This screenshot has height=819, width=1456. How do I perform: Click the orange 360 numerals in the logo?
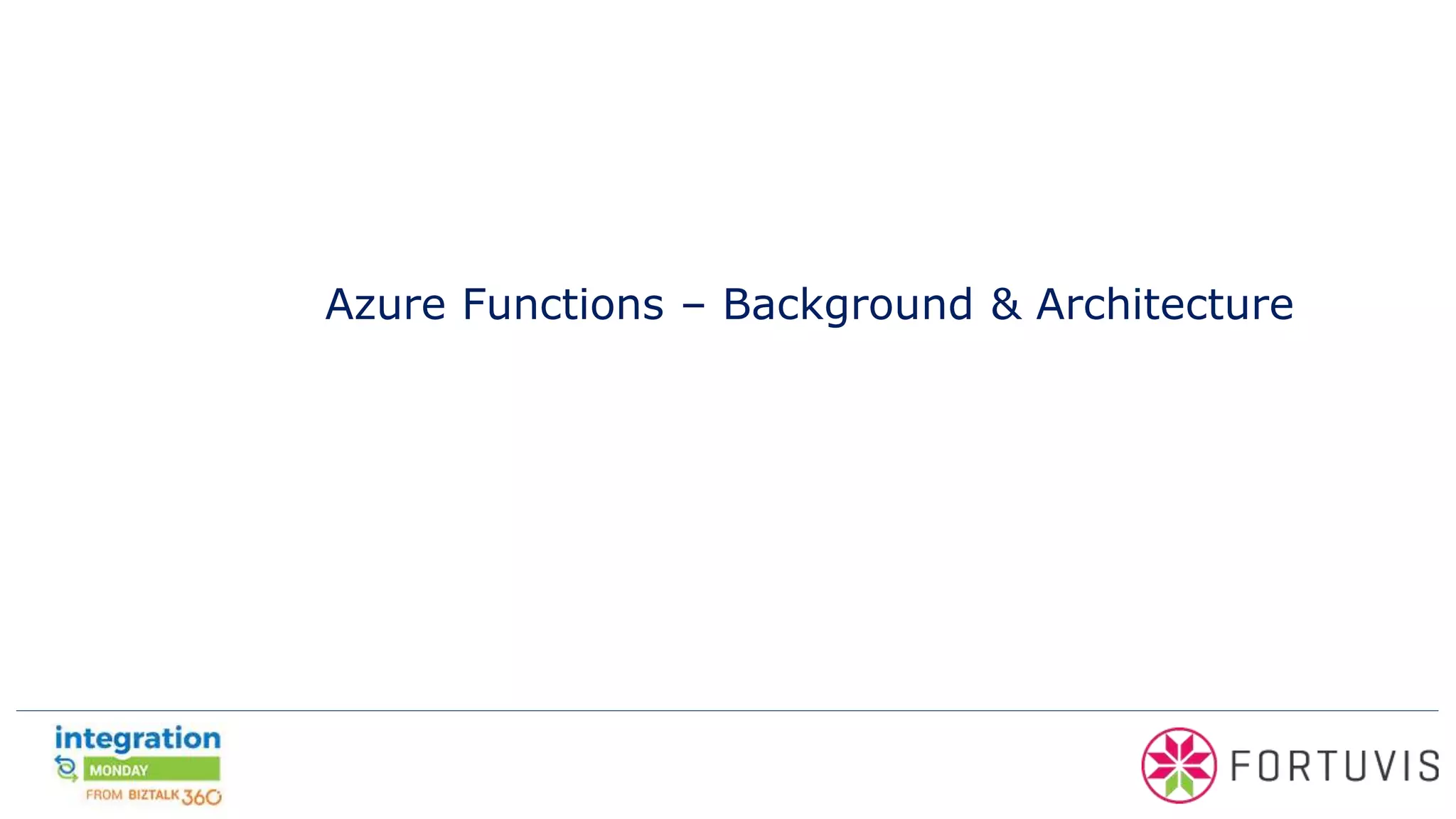point(201,797)
